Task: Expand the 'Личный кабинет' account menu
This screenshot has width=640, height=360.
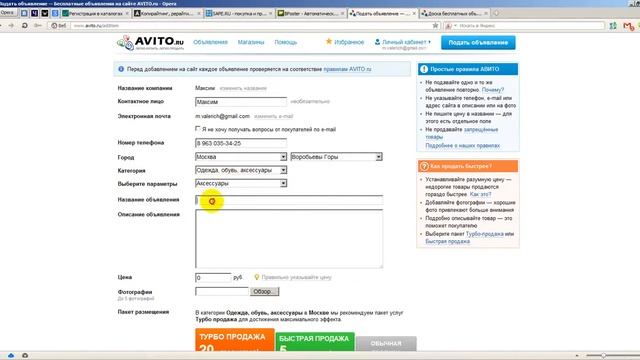Action: click(x=403, y=42)
